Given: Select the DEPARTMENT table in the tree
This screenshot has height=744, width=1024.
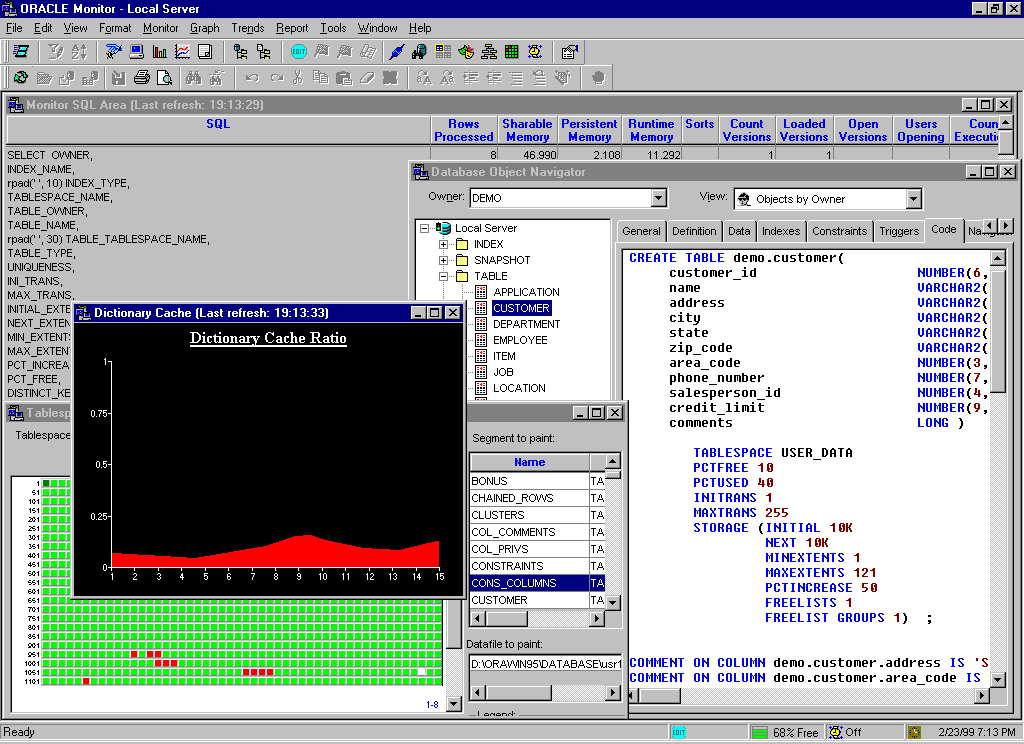Looking at the screenshot, I should click(526, 324).
